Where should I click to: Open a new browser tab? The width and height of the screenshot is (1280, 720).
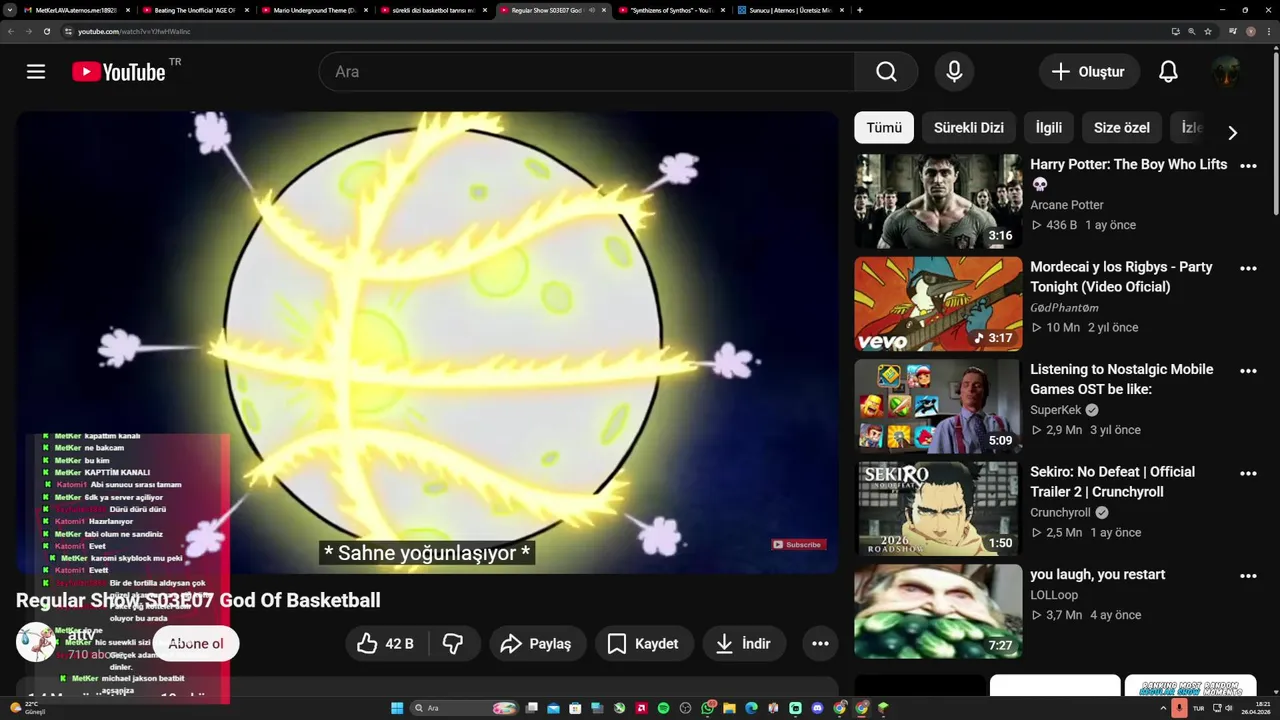(x=860, y=10)
